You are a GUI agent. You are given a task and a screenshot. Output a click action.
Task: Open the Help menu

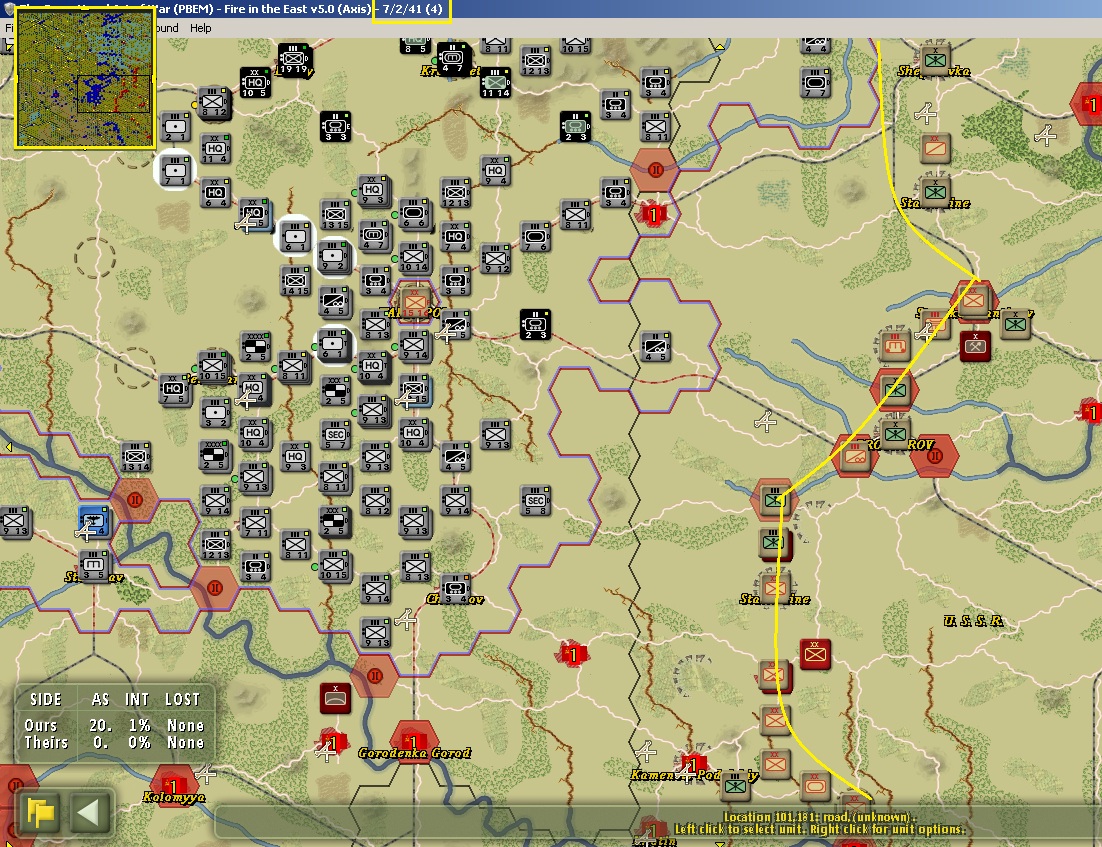coord(200,28)
